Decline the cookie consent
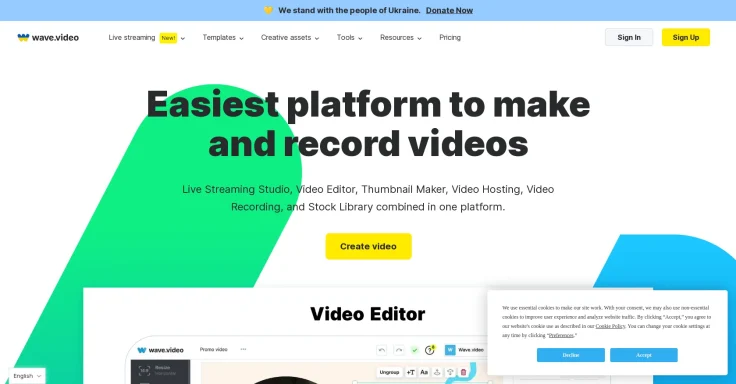The height and width of the screenshot is (384, 736). coord(570,355)
